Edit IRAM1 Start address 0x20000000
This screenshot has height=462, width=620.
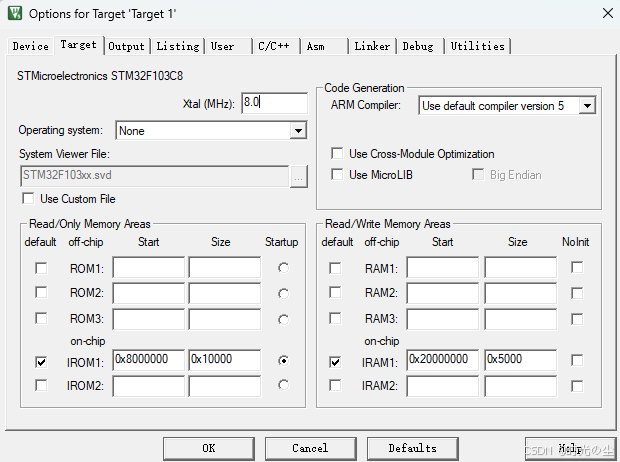442,360
